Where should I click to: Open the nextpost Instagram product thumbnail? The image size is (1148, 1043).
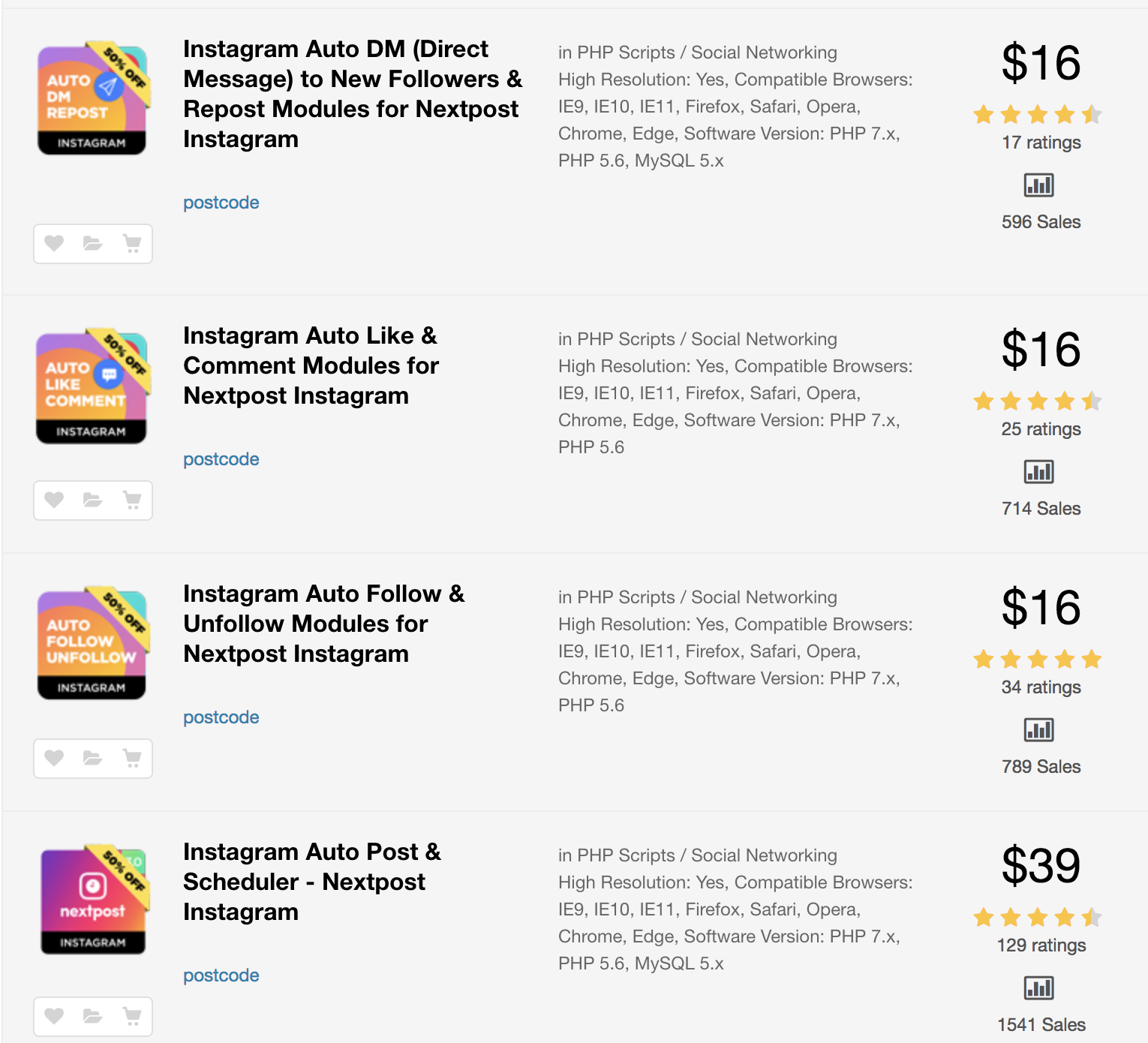click(93, 900)
